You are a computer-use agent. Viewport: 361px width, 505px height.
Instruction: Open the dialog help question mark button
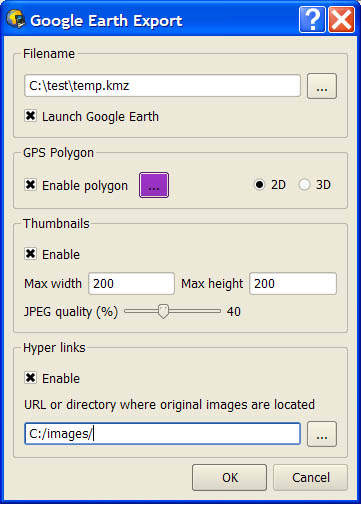pyautogui.click(x=312, y=20)
